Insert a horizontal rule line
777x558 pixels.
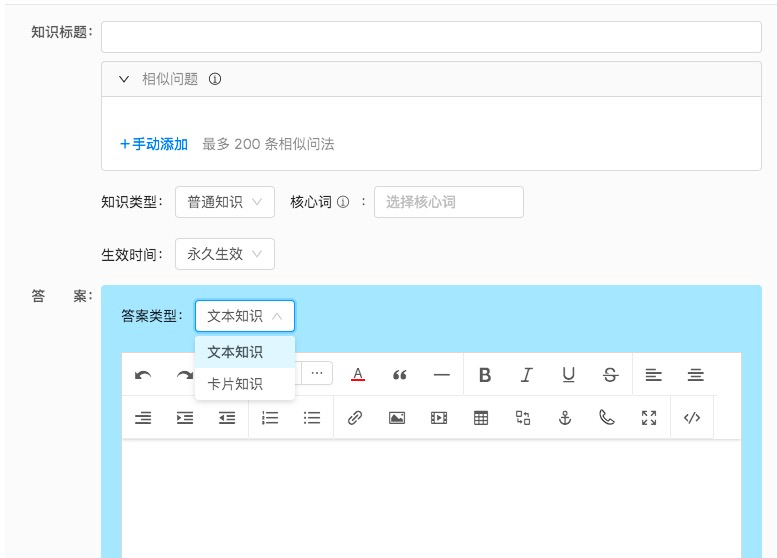[442, 375]
